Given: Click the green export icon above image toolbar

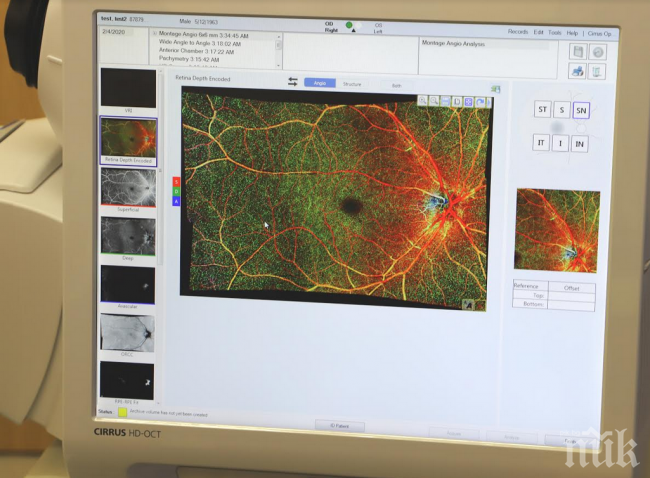Looking at the screenshot, I should (x=495, y=89).
